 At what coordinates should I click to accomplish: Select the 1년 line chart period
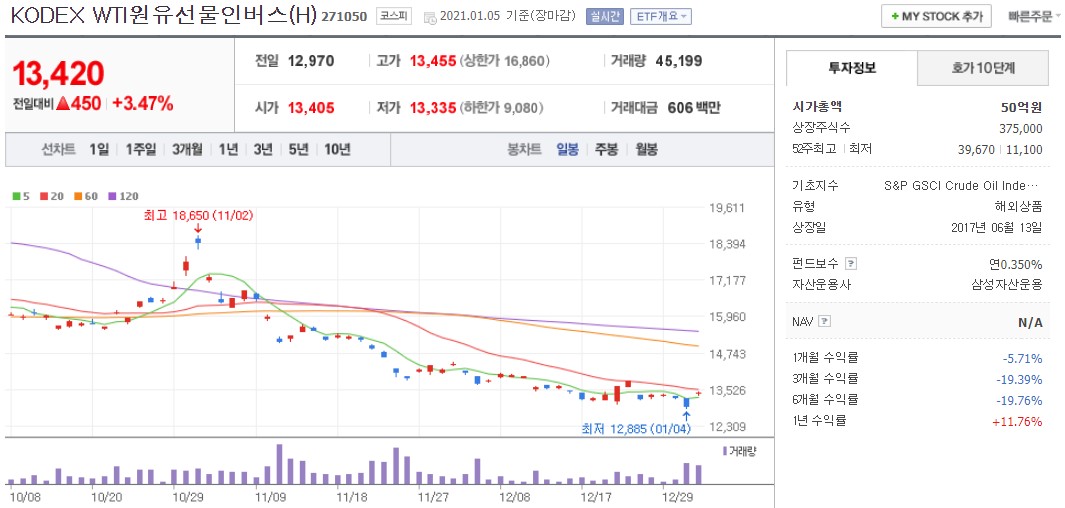(x=228, y=149)
